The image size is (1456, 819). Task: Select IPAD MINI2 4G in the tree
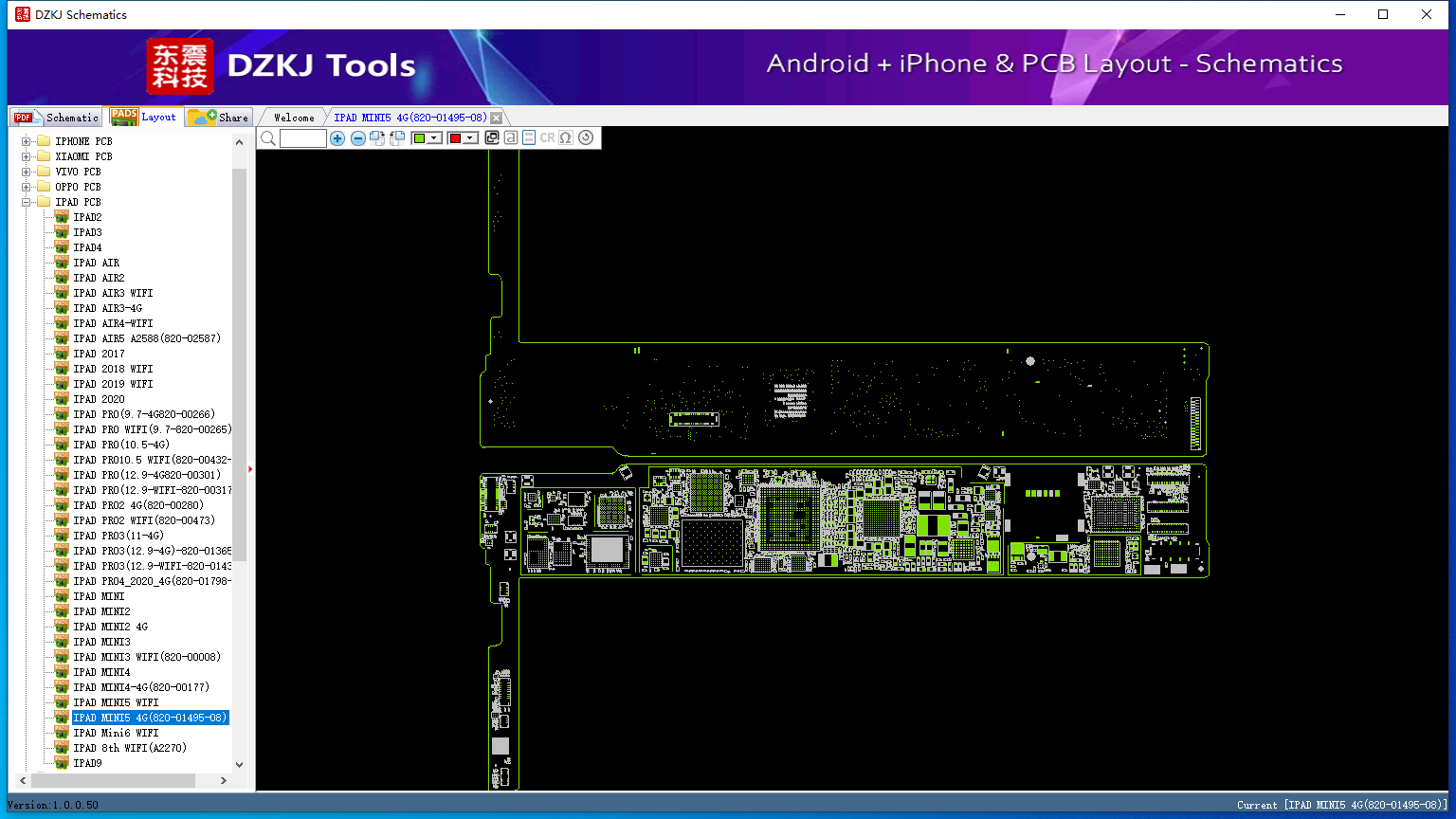click(x=110, y=627)
